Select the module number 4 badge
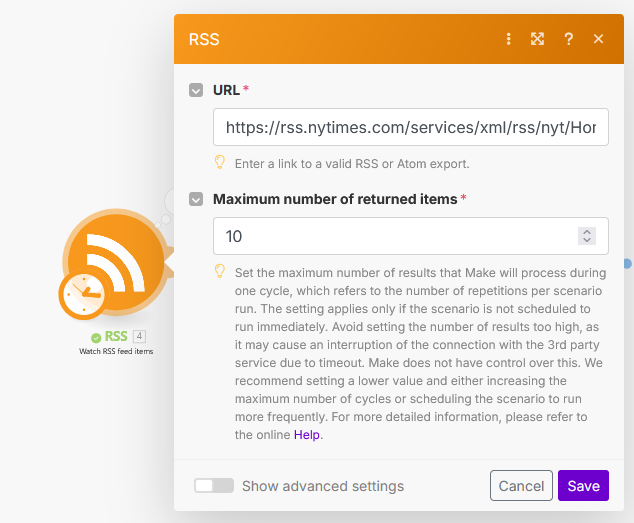Screen dimensions: 634x523 tap(139, 336)
